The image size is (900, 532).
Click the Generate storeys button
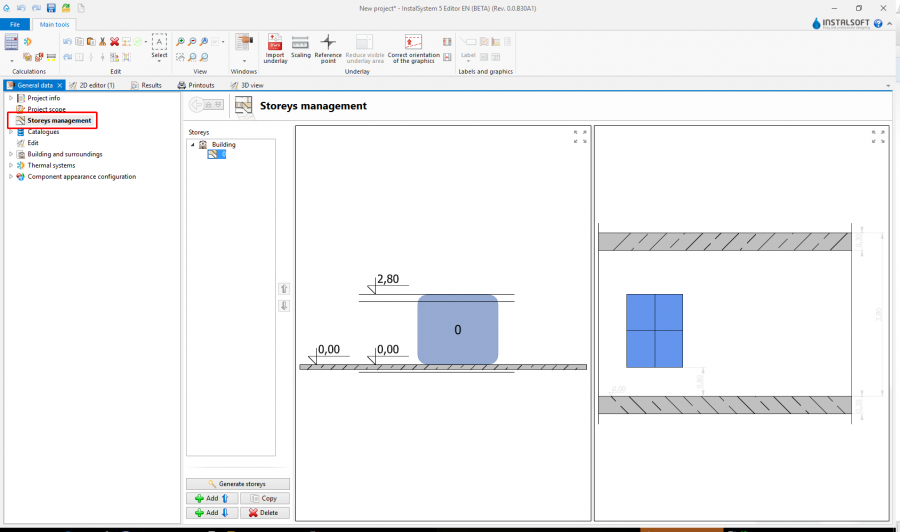238,484
